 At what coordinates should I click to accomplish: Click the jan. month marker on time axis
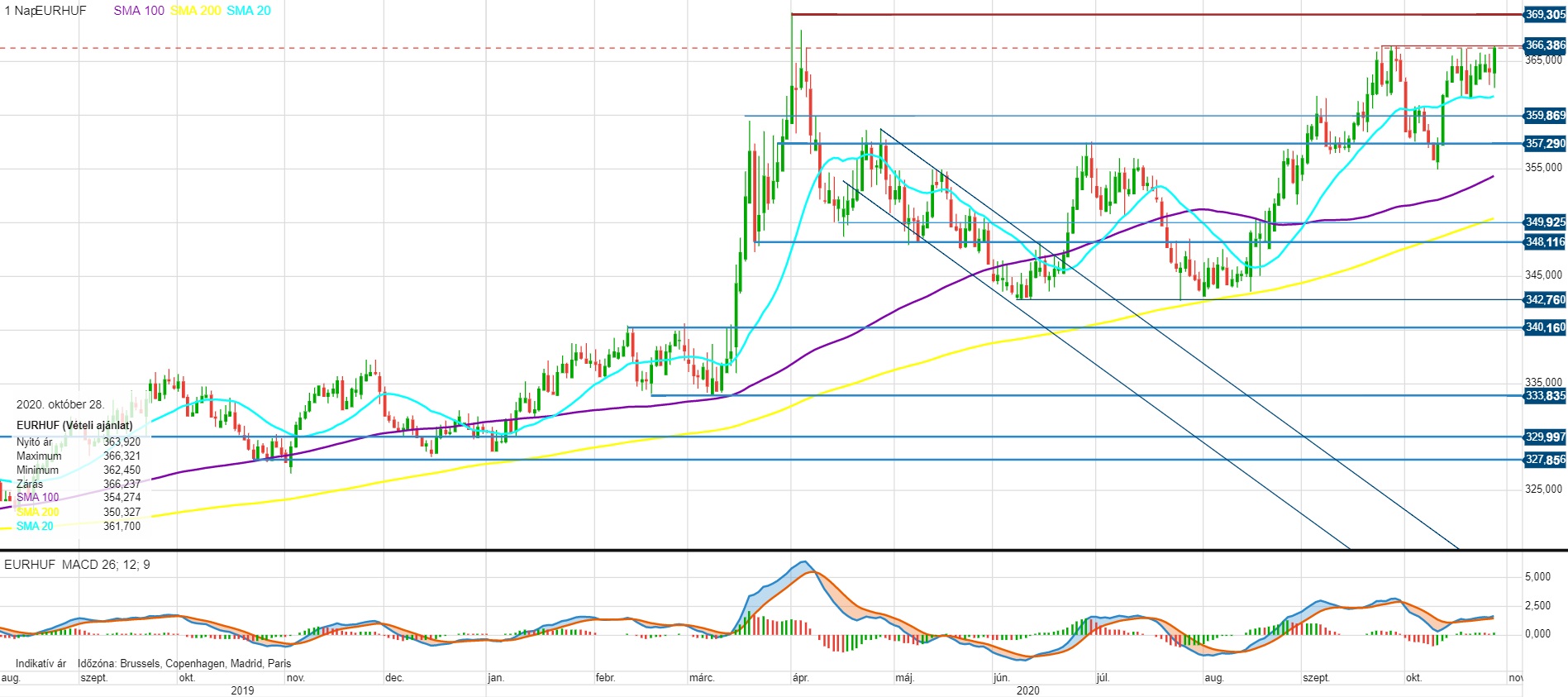[x=496, y=678]
